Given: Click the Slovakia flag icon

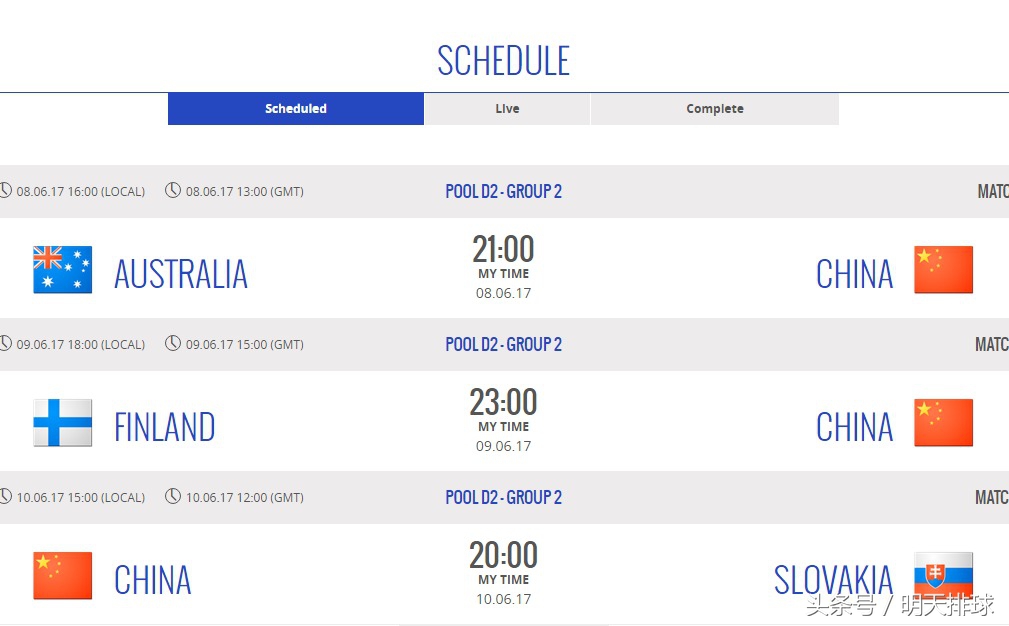Looking at the screenshot, I should coord(943,576).
